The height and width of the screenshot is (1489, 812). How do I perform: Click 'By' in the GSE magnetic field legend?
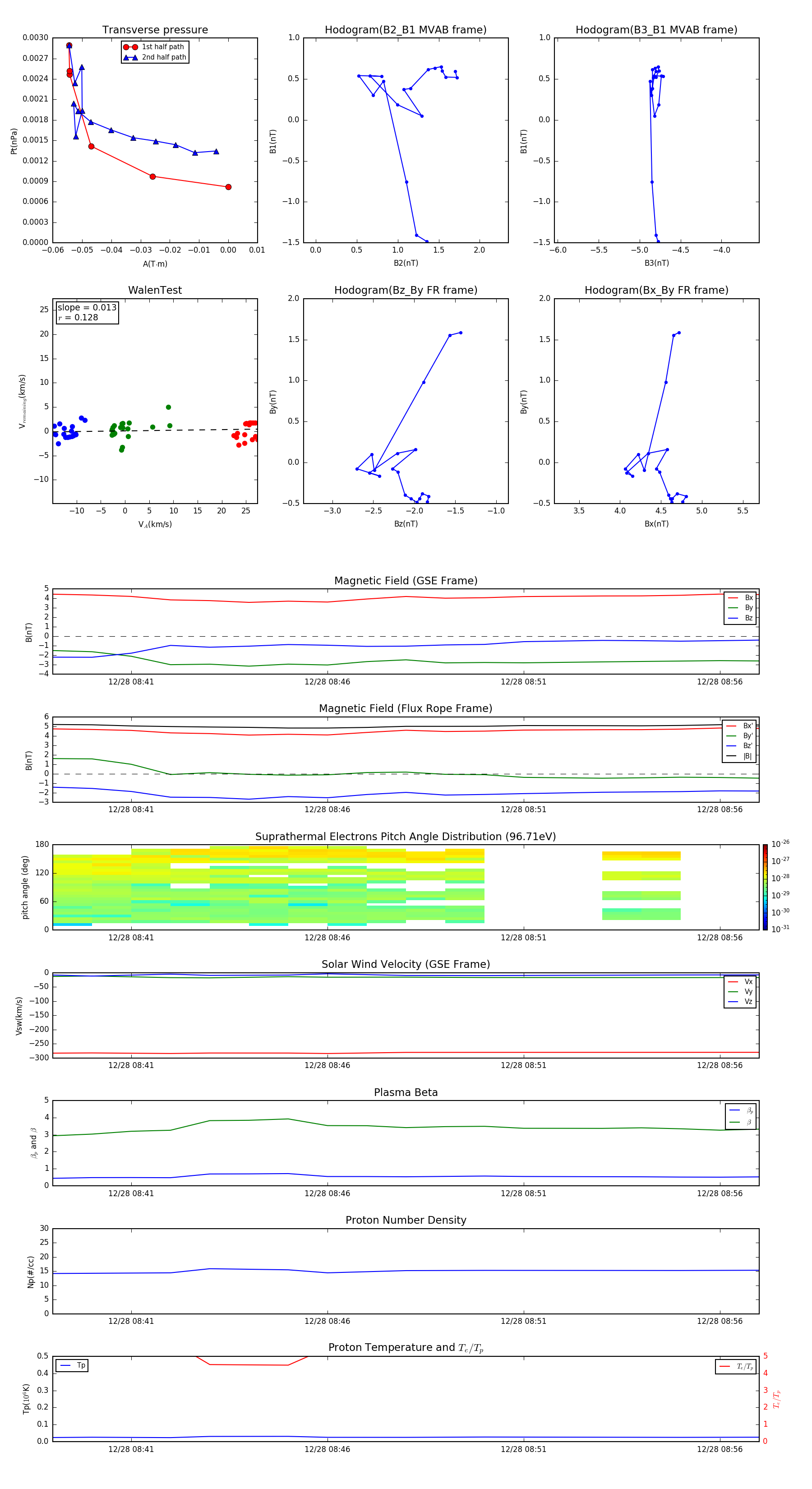click(x=740, y=607)
